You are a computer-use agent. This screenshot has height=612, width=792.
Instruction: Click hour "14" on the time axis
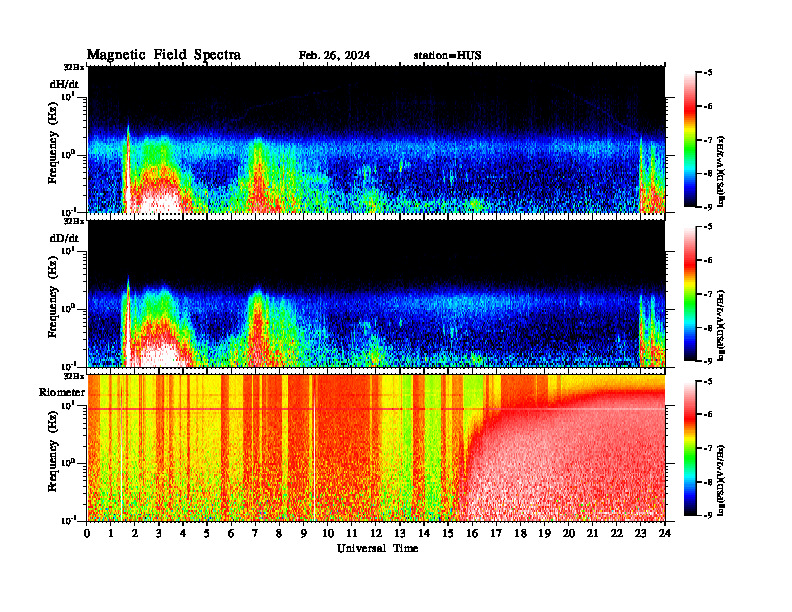tap(424, 534)
